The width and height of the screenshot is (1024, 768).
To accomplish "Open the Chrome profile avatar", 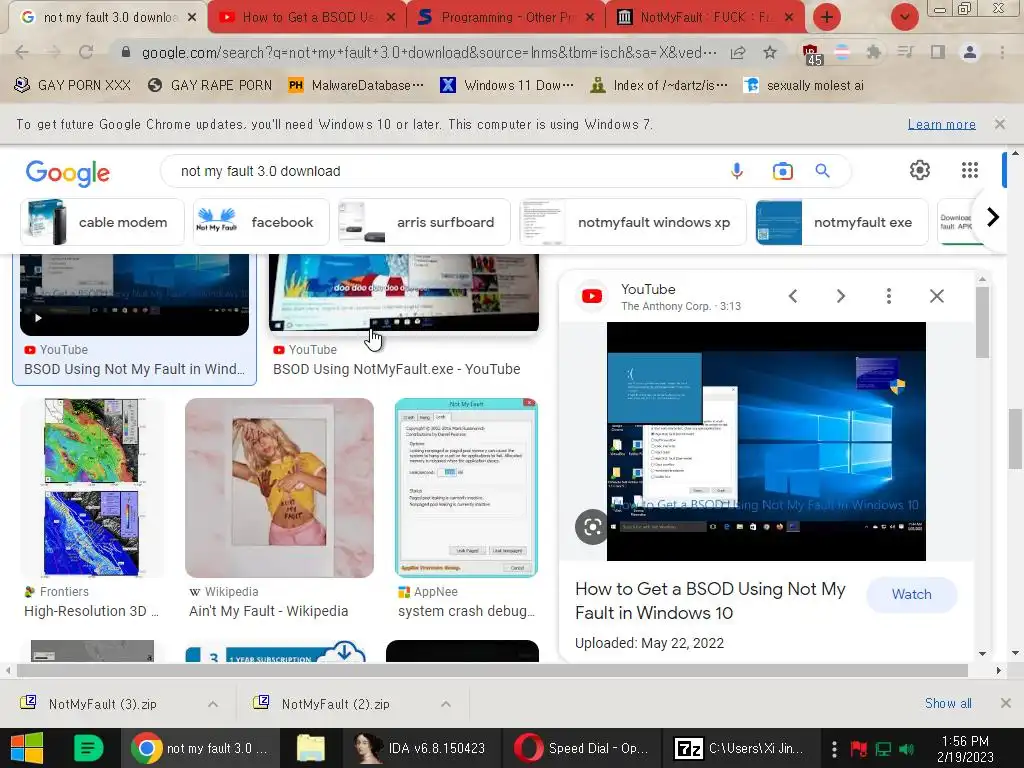I will (x=970, y=52).
